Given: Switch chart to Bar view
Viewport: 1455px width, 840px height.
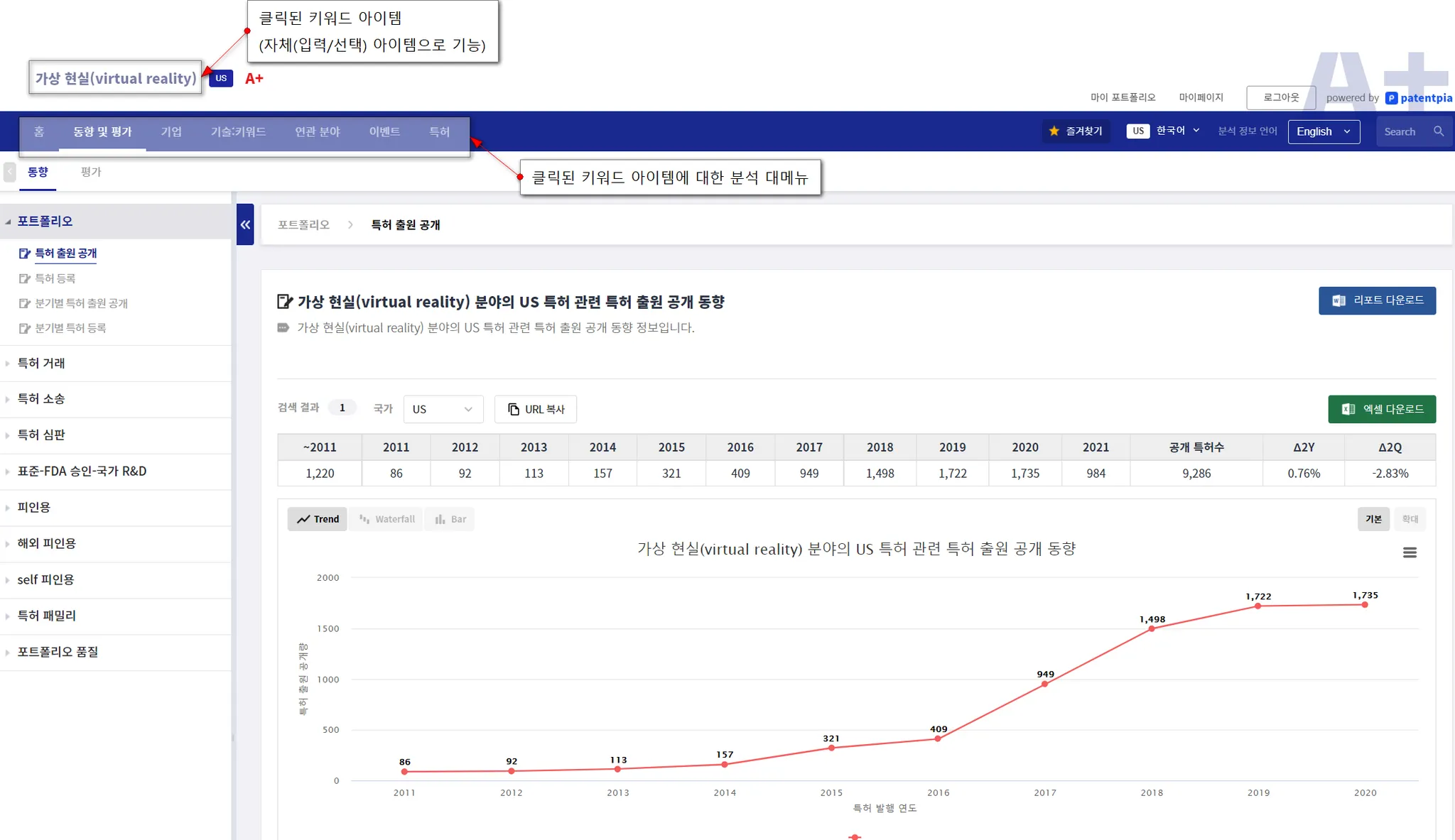Looking at the screenshot, I should [x=450, y=519].
